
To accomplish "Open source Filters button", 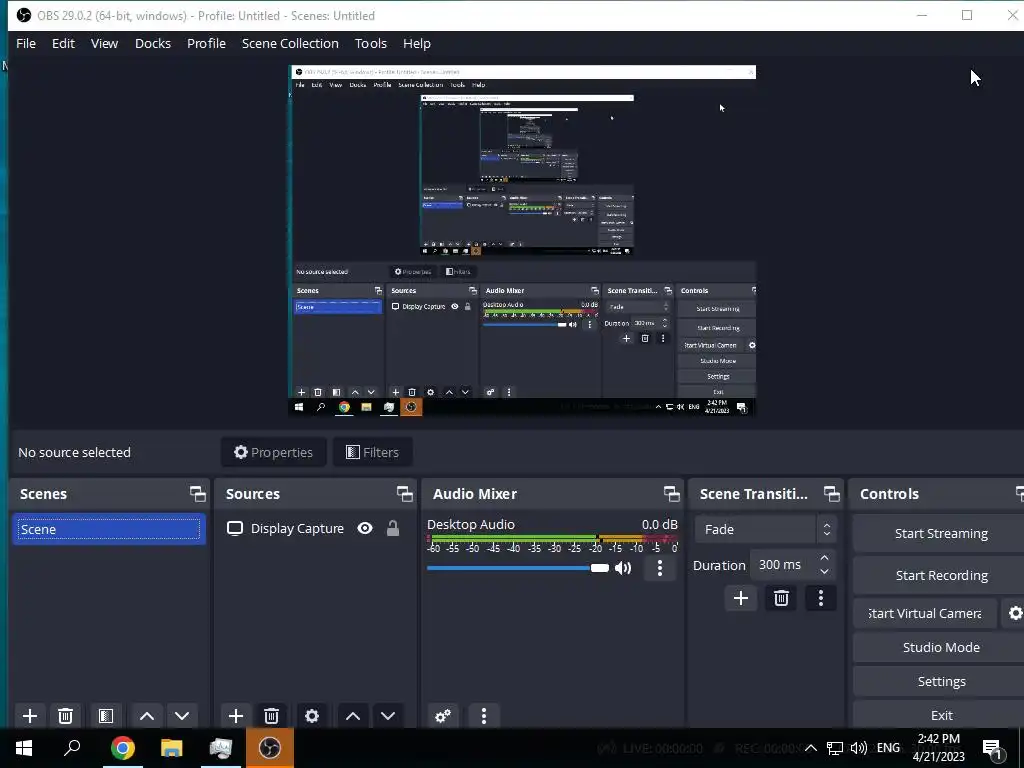I will tap(372, 453).
